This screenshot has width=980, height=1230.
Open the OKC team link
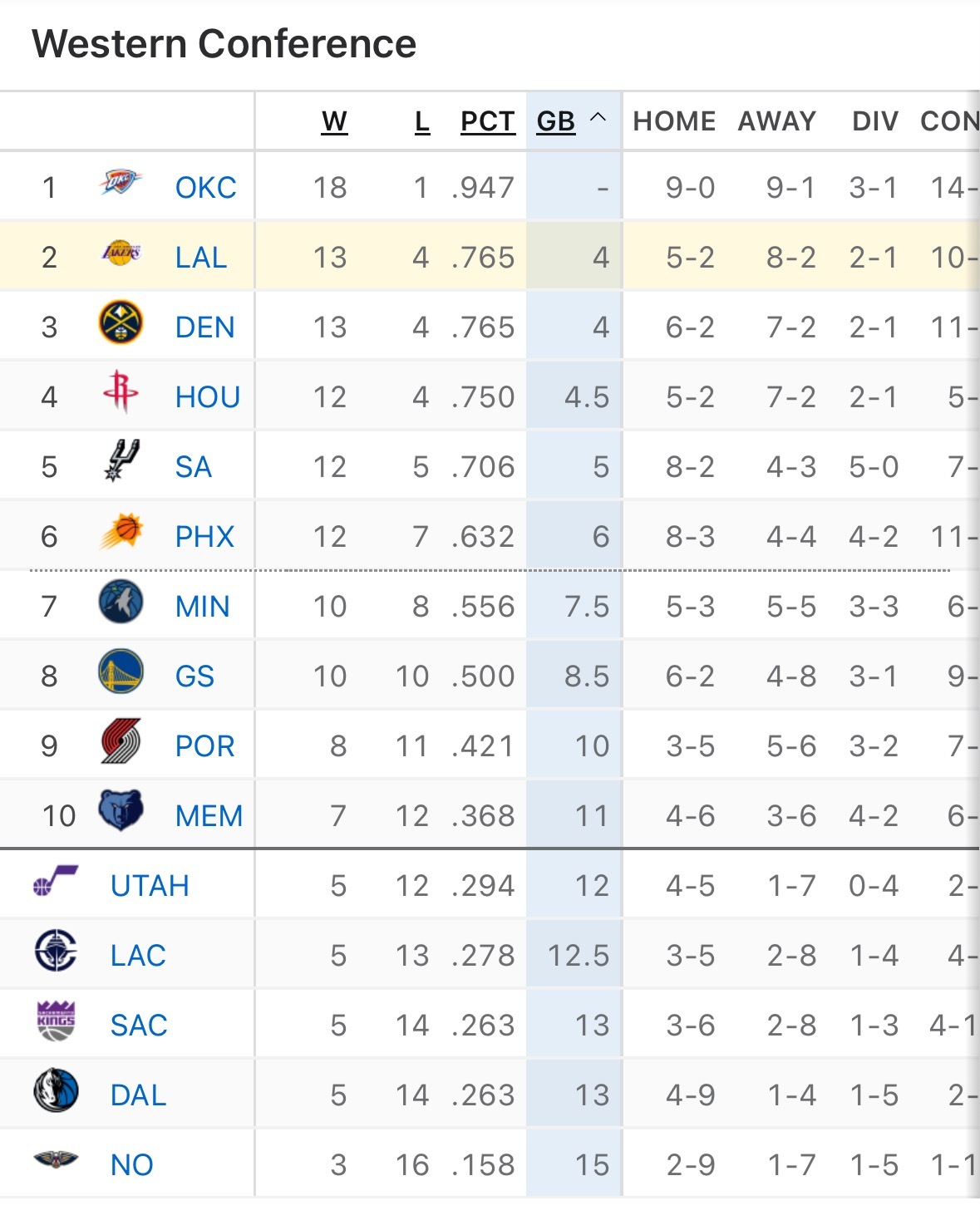(x=205, y=188)
